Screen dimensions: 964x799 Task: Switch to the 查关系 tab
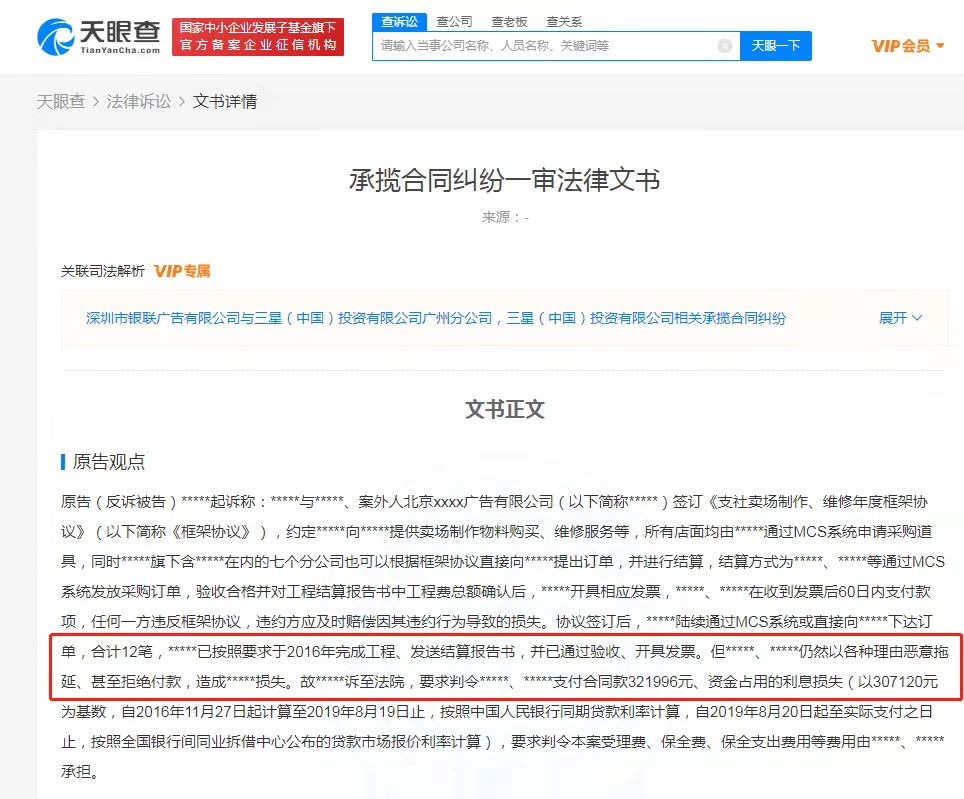(x=564, y=22)
